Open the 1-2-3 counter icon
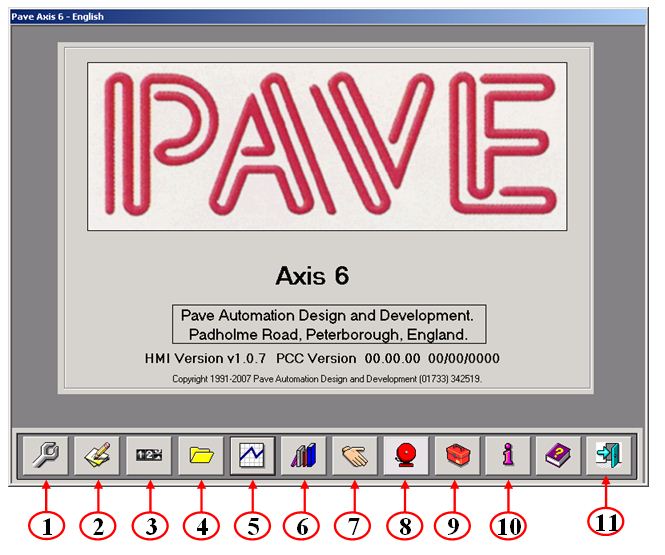The image size is (665, 555). (149, 456)
